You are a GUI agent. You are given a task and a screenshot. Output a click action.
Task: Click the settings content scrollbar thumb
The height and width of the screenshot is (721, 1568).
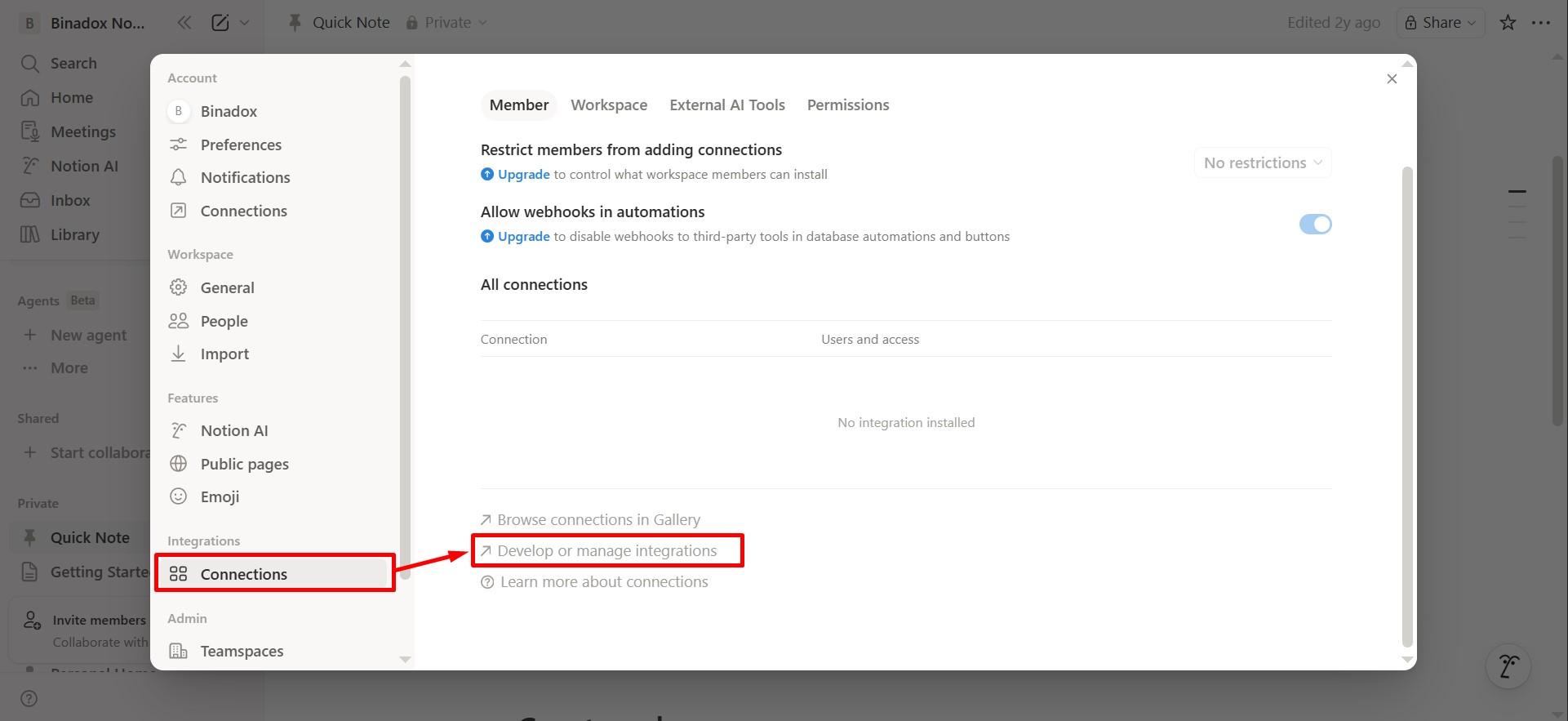[x=1406, y=406]
